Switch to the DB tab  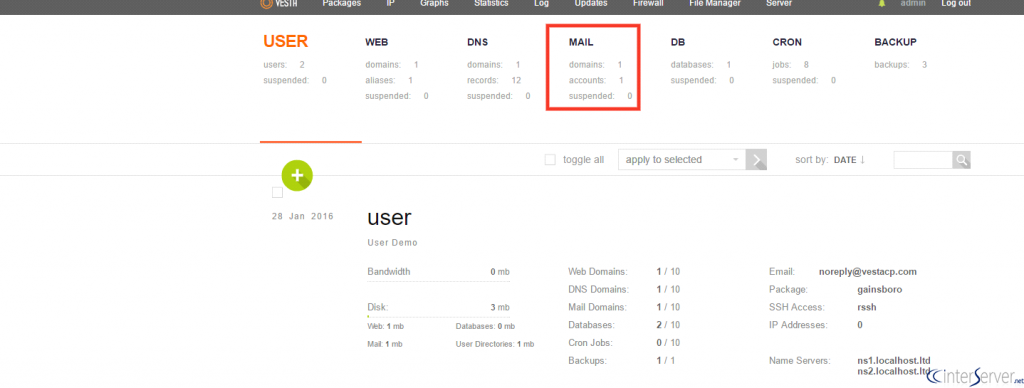pos(678,42)
